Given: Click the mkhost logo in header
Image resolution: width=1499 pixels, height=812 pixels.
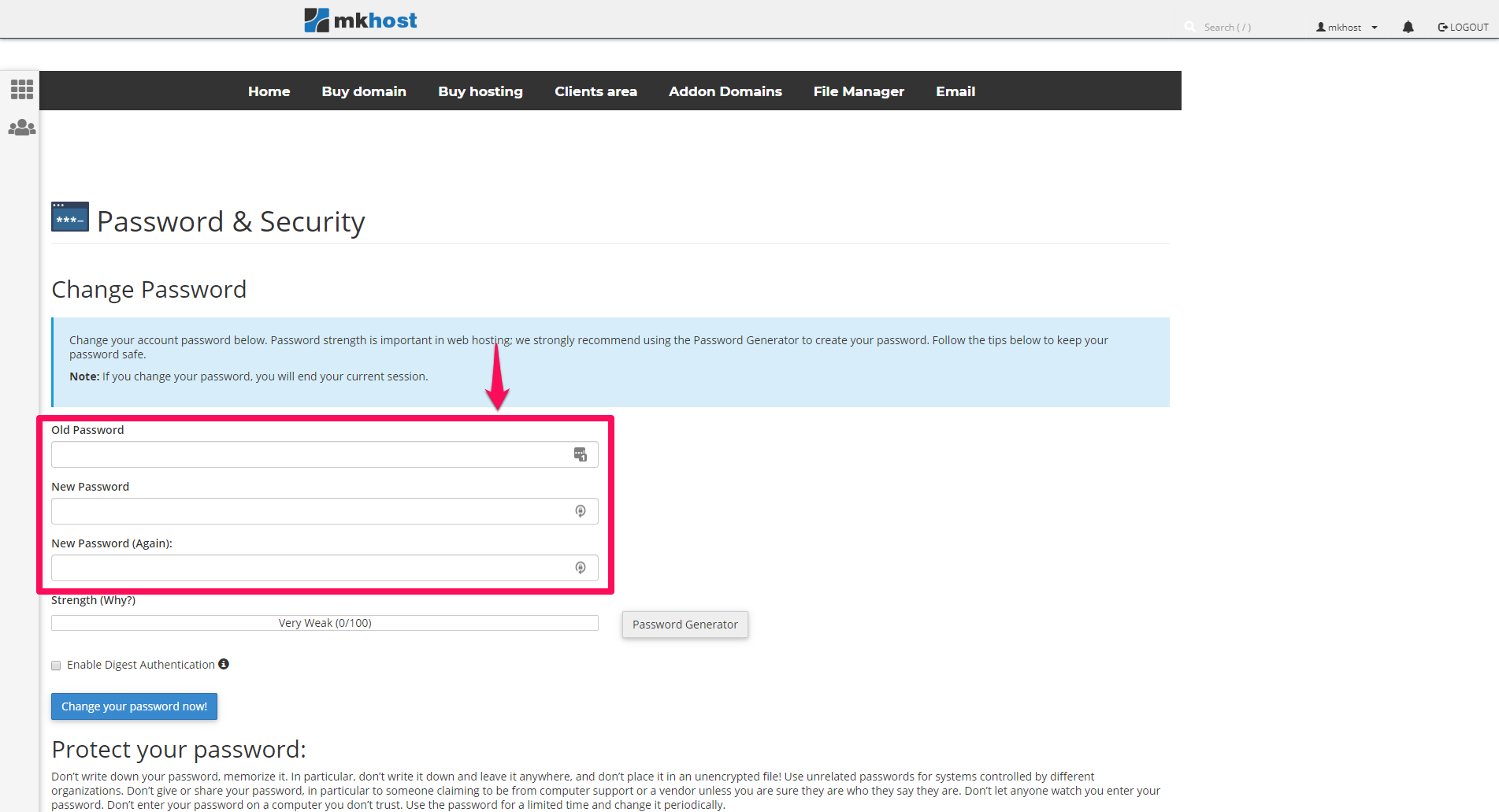Looking at the screenshot, I should click(x=361, y=20).
